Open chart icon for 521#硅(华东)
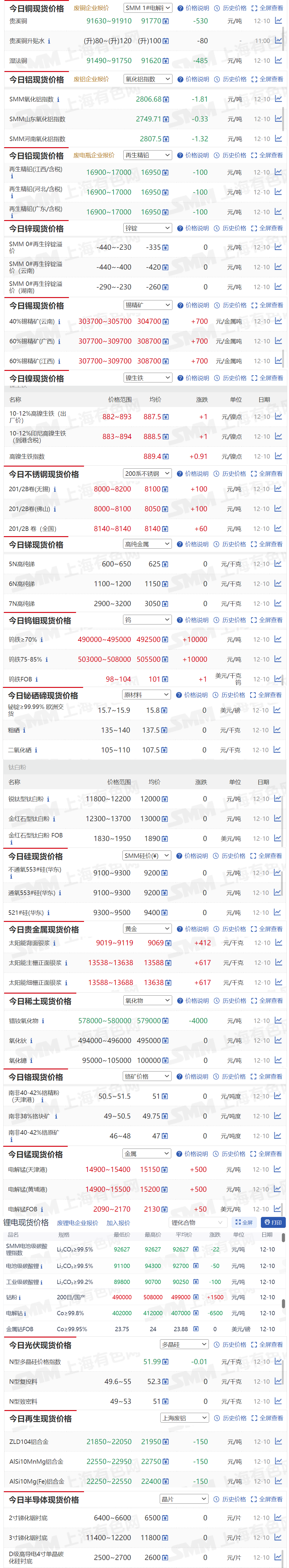Viewport: 289px width, 1568px height. pyautogui.click(x=277, y=912)
